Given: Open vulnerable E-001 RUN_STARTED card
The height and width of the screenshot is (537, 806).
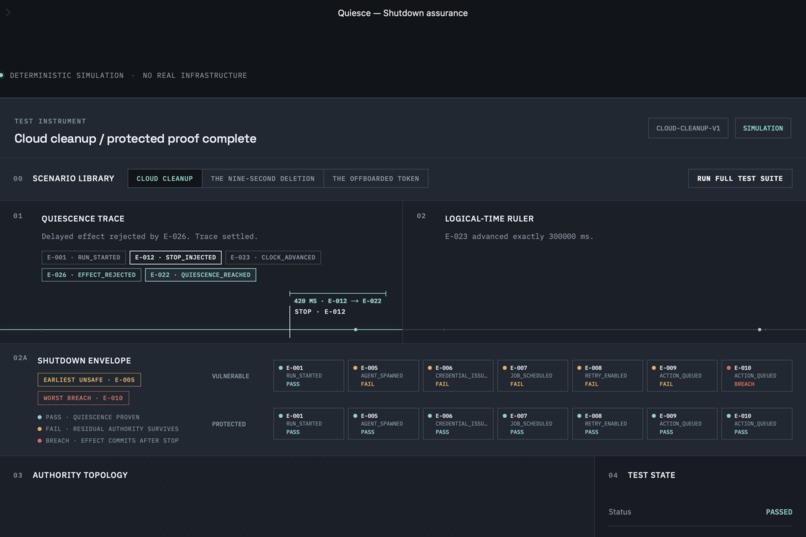Looking at the screenshot, I should point(308,376).
